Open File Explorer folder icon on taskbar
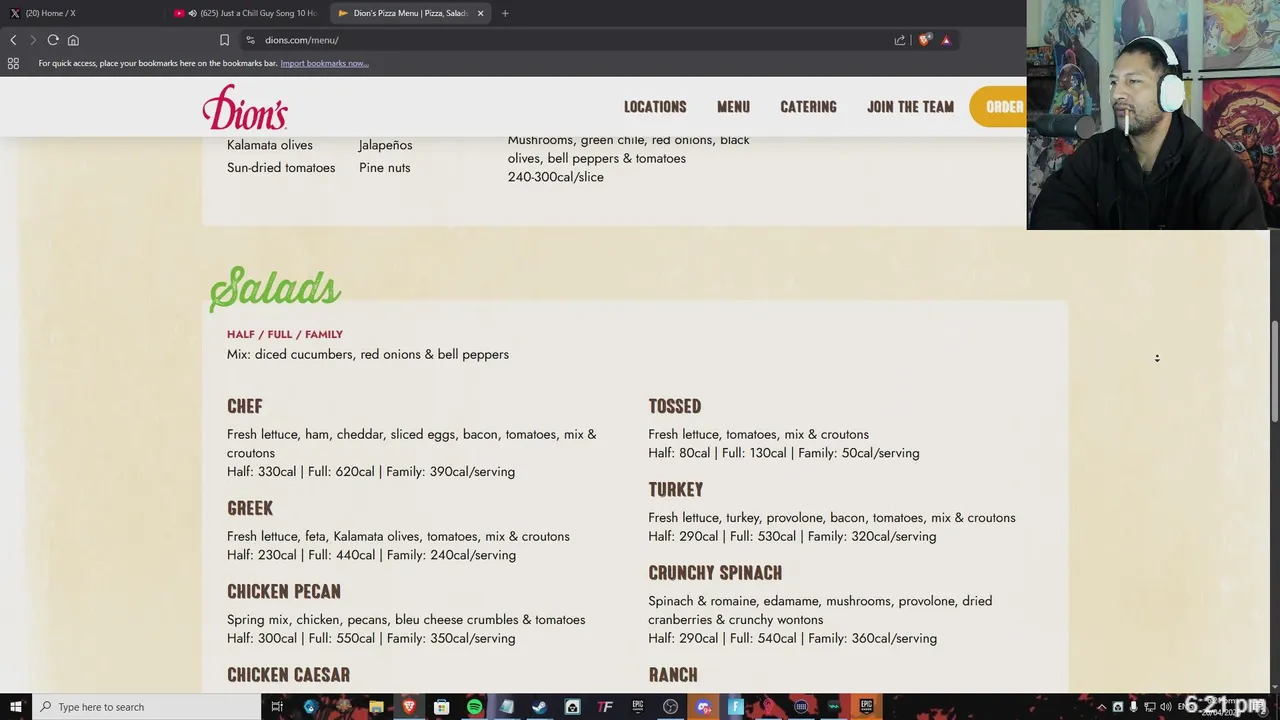This screenshot has width=1280, height=720. [376, 707]
